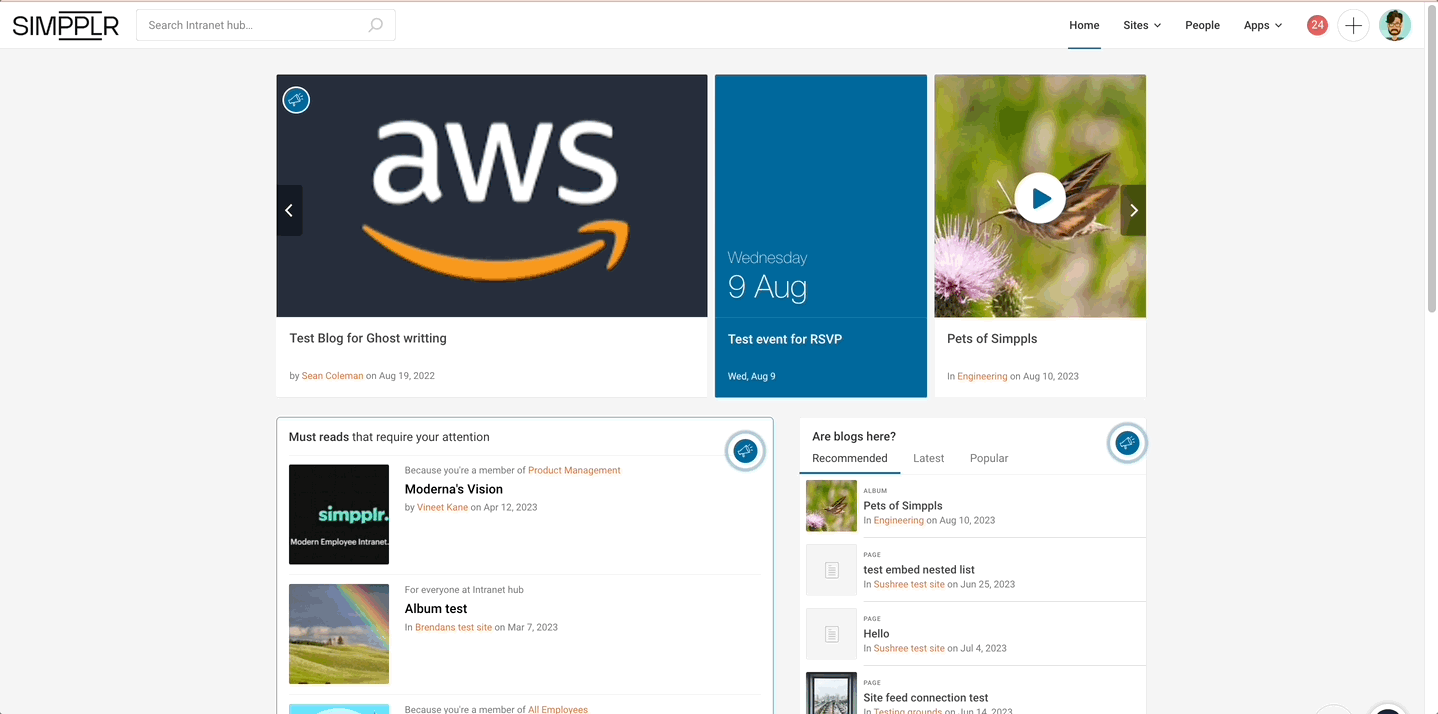Open Pets of Simppls in Recommended list

(x=903, y=505)
